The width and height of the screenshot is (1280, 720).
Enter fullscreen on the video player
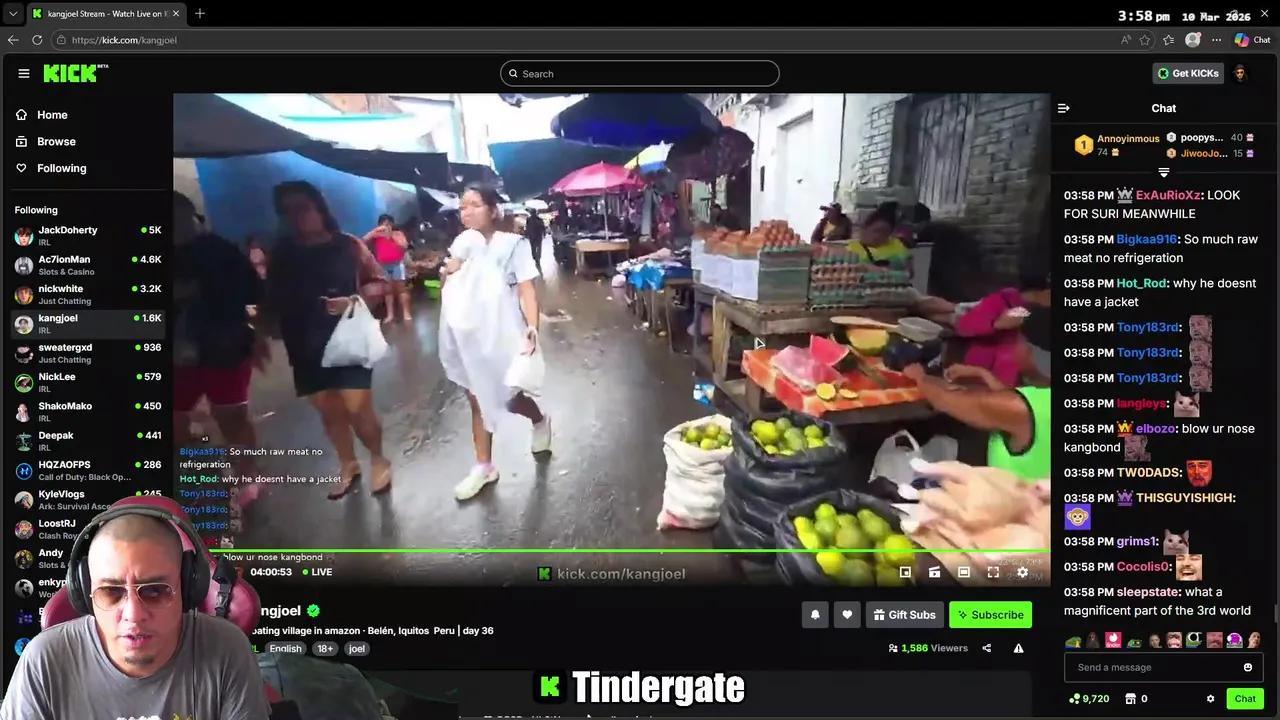coord(993,572)
